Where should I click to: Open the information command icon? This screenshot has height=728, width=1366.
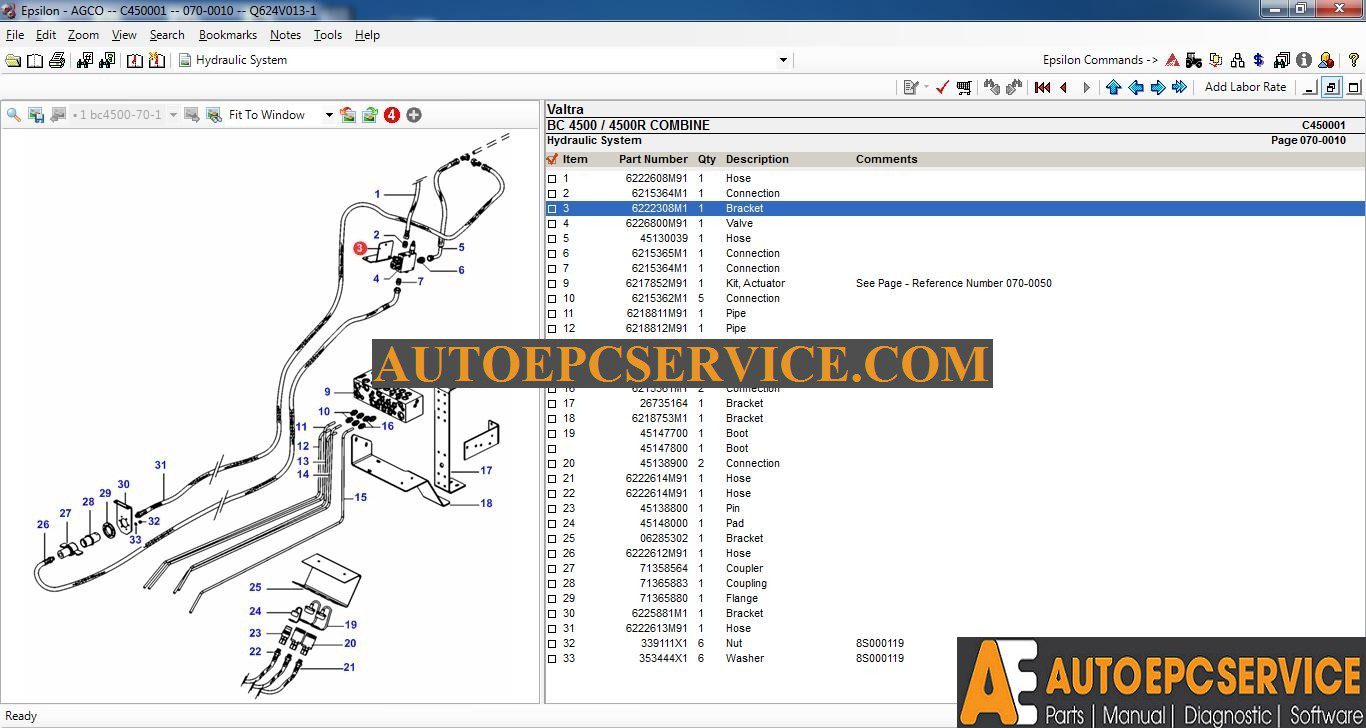(x=1304, y=60)
